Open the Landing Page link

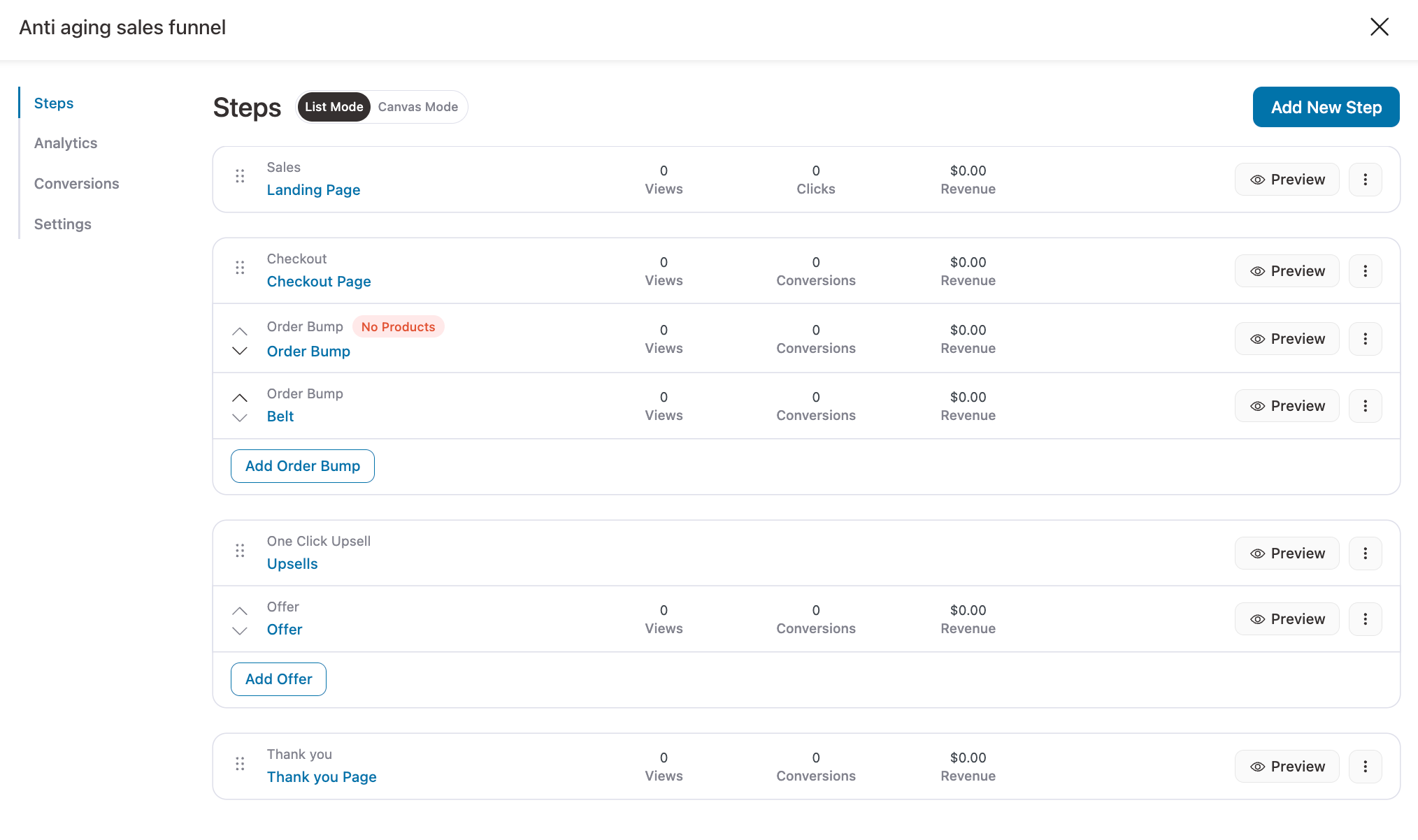314,190
